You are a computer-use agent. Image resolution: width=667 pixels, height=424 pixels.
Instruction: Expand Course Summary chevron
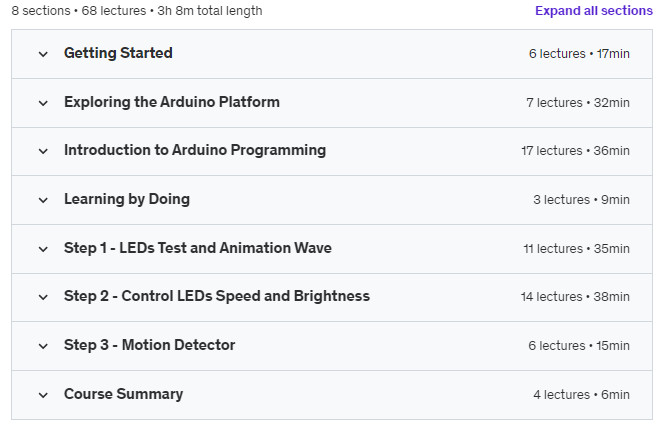coord(43,395)
